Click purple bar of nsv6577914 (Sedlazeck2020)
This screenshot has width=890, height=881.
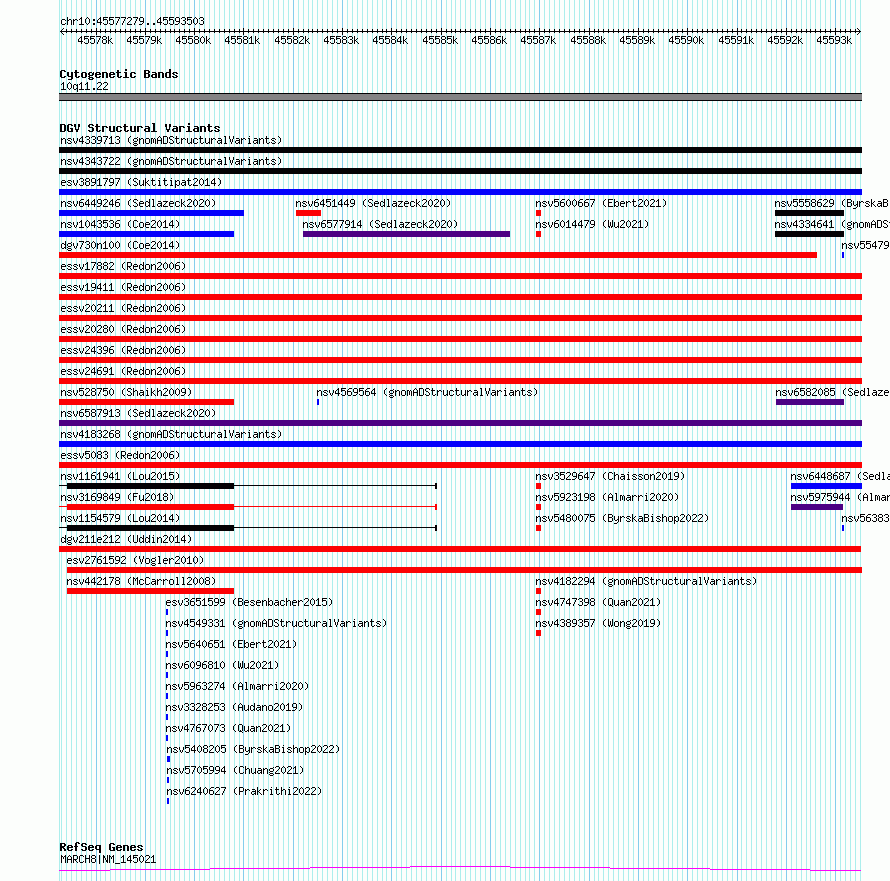(x=406, y=234)
